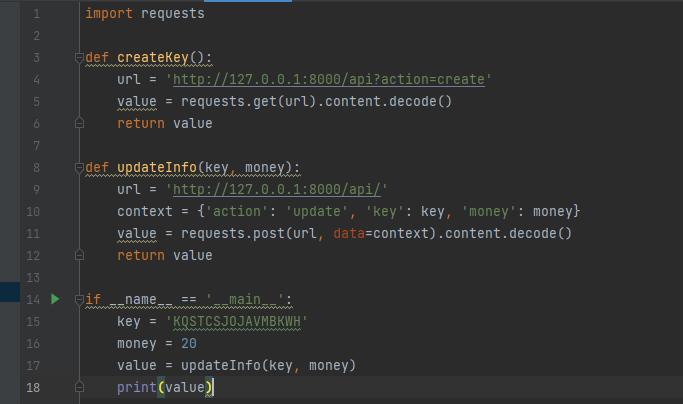
Task: Click fold end marker after createKey return
Action: (79, 124)
